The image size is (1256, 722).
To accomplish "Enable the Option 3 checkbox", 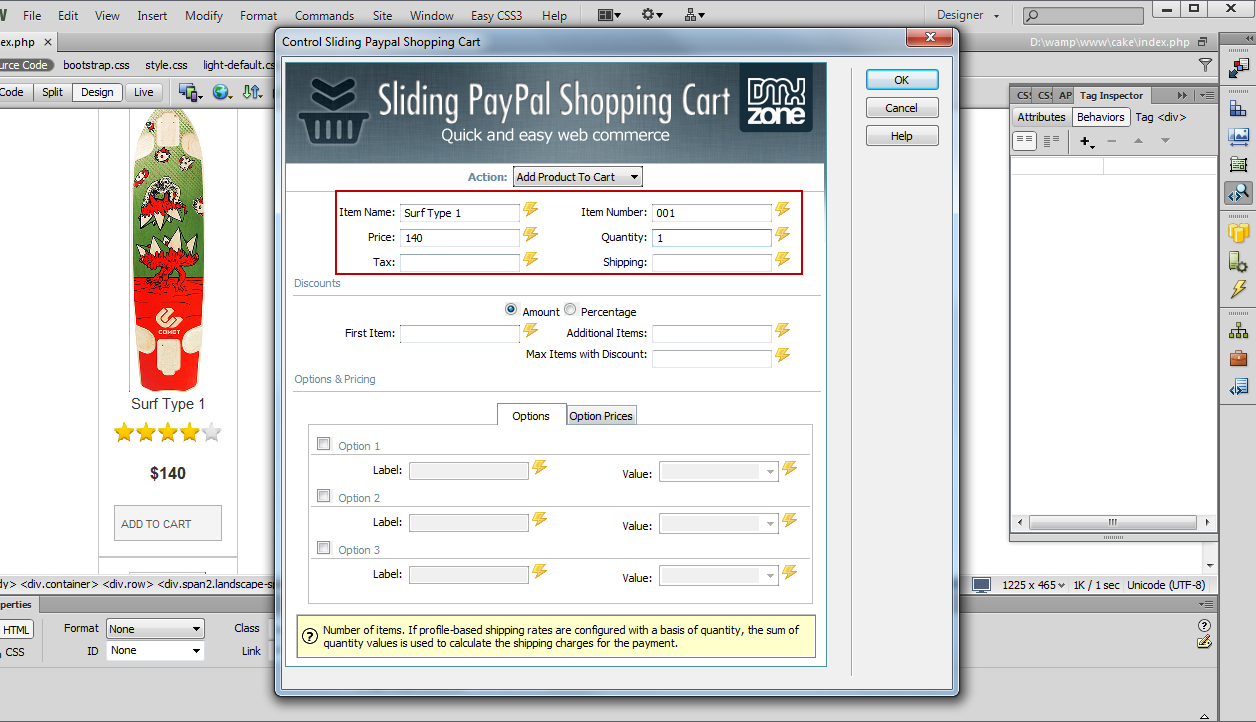I will tap(323, 548).
